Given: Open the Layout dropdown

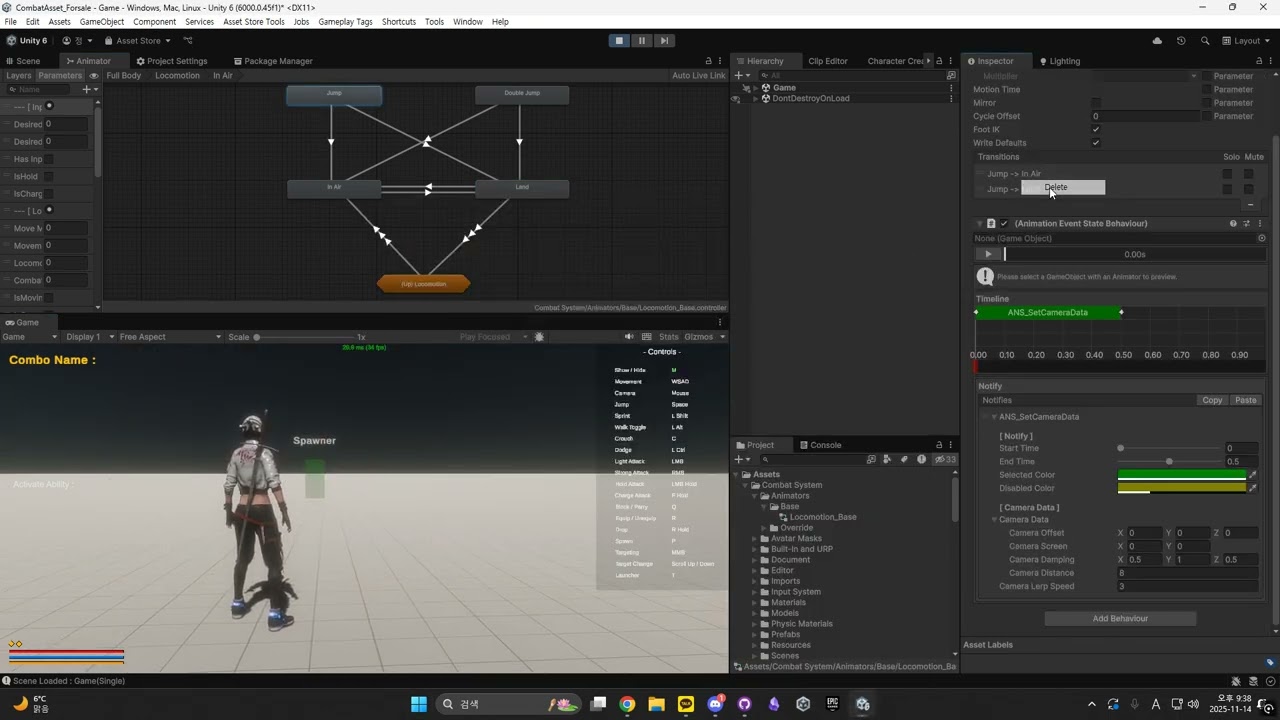Looking at the screenshot, I should (x=1245, y=41).
